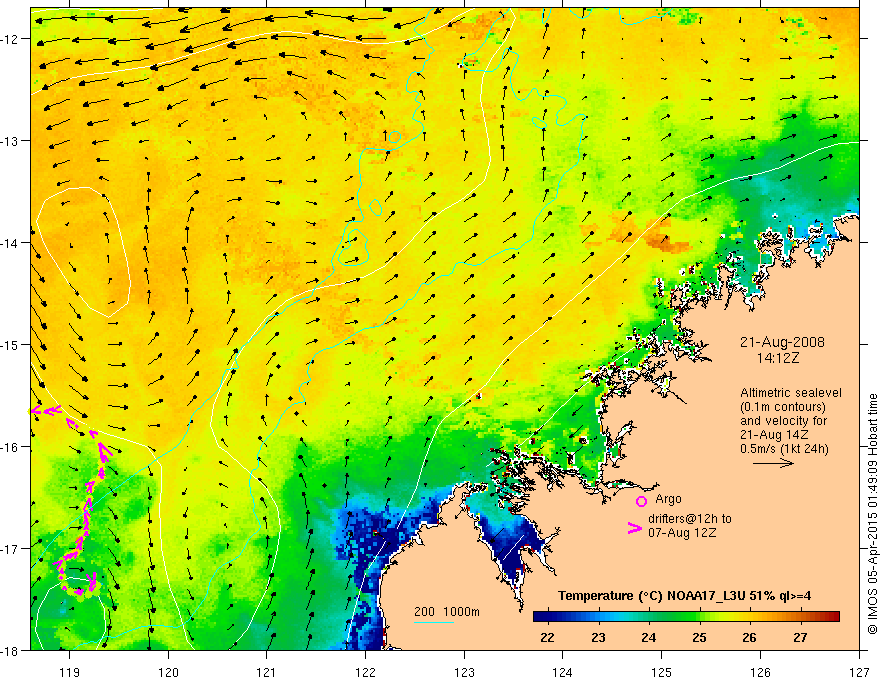Click the '0.5m/s (1kt 24h)' text
This screenshot has height=680, width=880.
784,448
